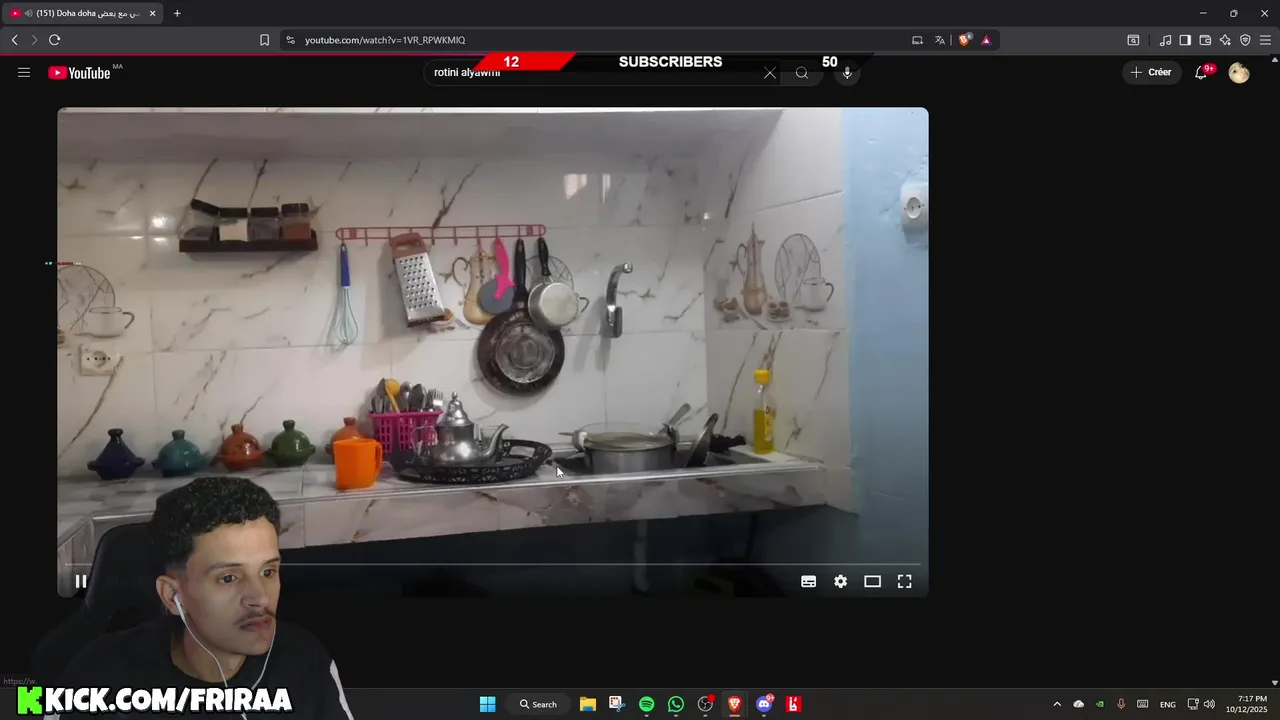Select the Doha doha YouTube tab
Screen dimensions: 1280x720
[x=82, y=13]
